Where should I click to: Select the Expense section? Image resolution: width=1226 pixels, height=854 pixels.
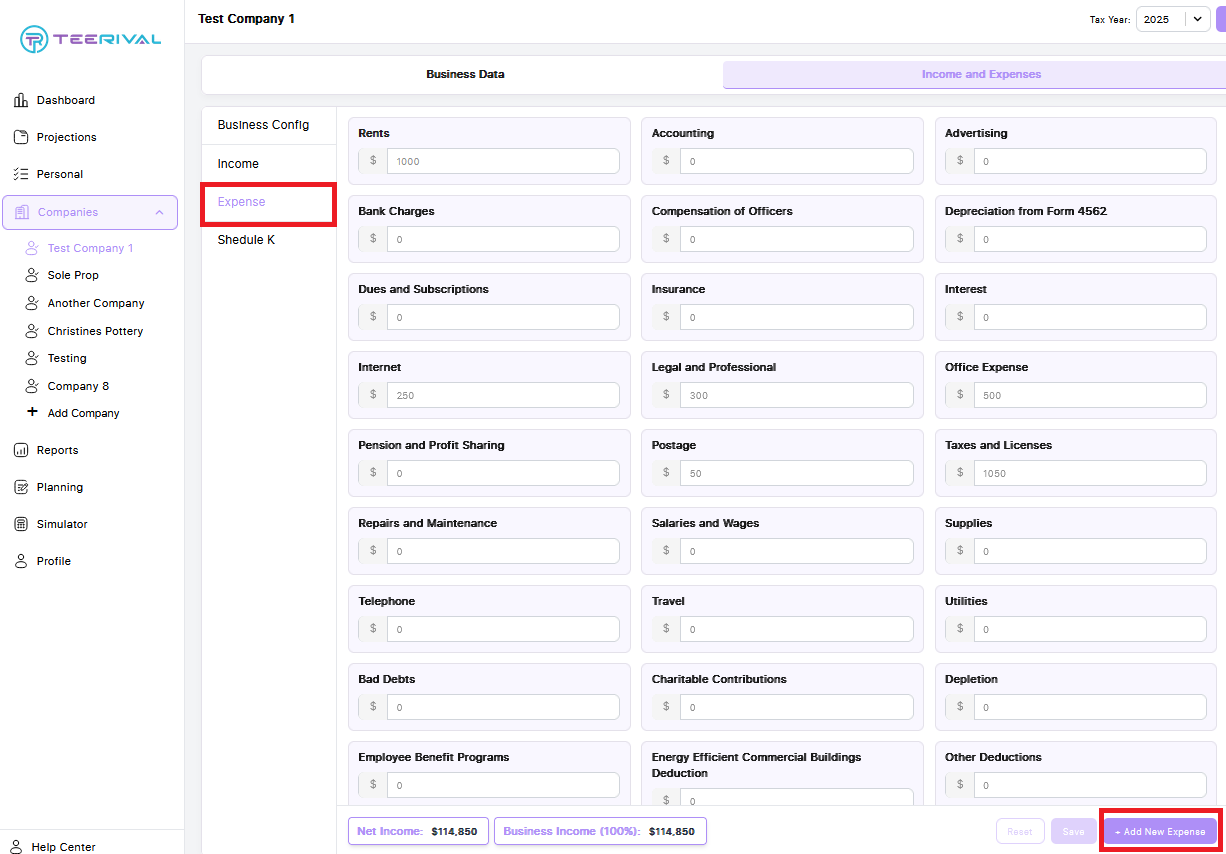269,202
